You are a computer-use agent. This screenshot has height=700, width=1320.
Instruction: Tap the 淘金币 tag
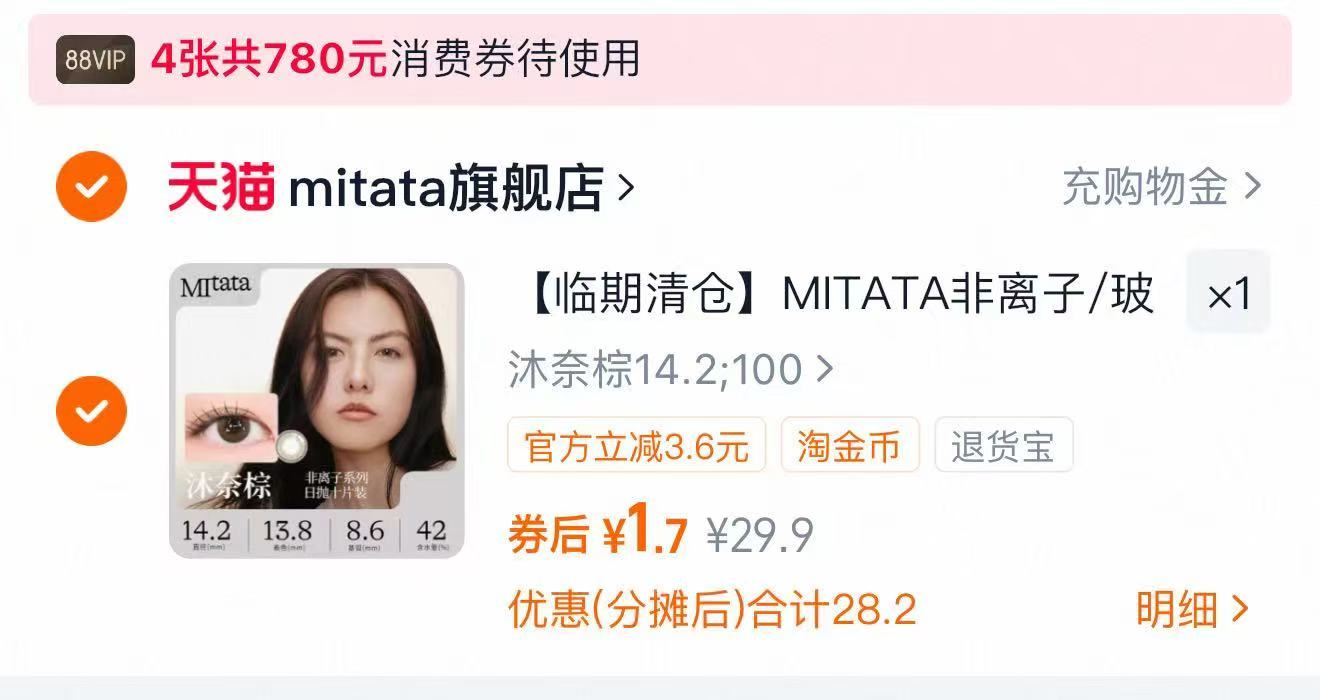click(849, 445)
